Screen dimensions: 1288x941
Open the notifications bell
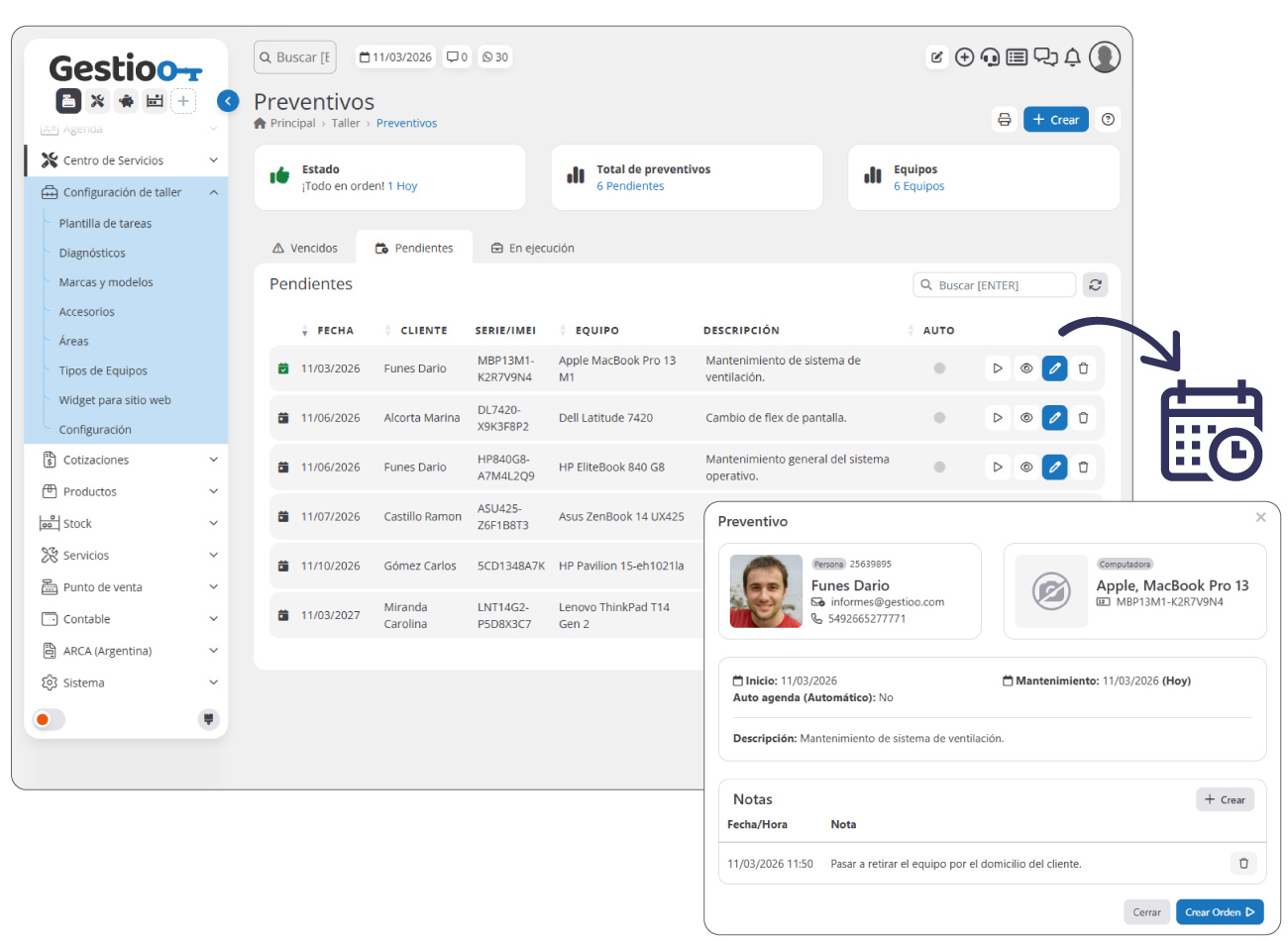pyautogui.click(x=1072, y=57)
